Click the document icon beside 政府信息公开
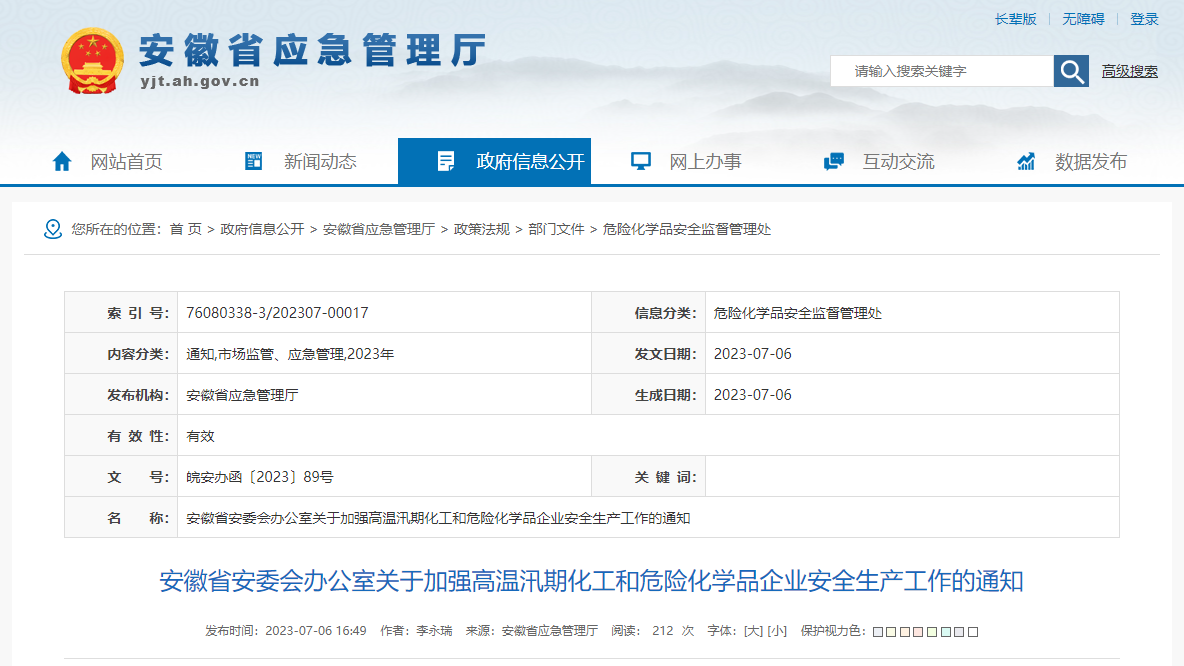The height and width of the screenshot is (666, 1184). click(446, 161)
